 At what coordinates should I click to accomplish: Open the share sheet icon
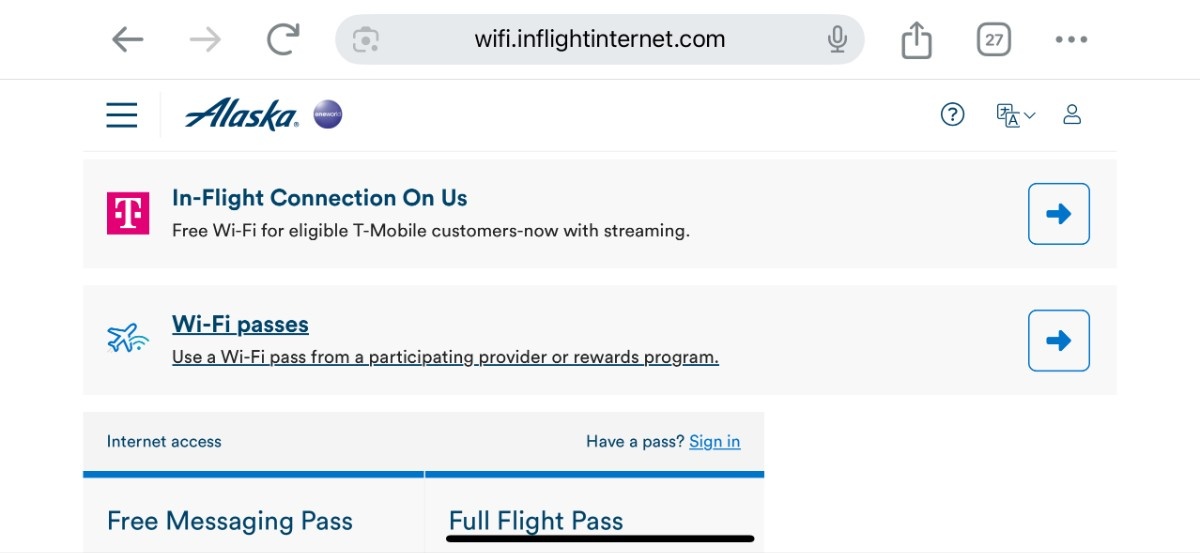tap(916, 40)
